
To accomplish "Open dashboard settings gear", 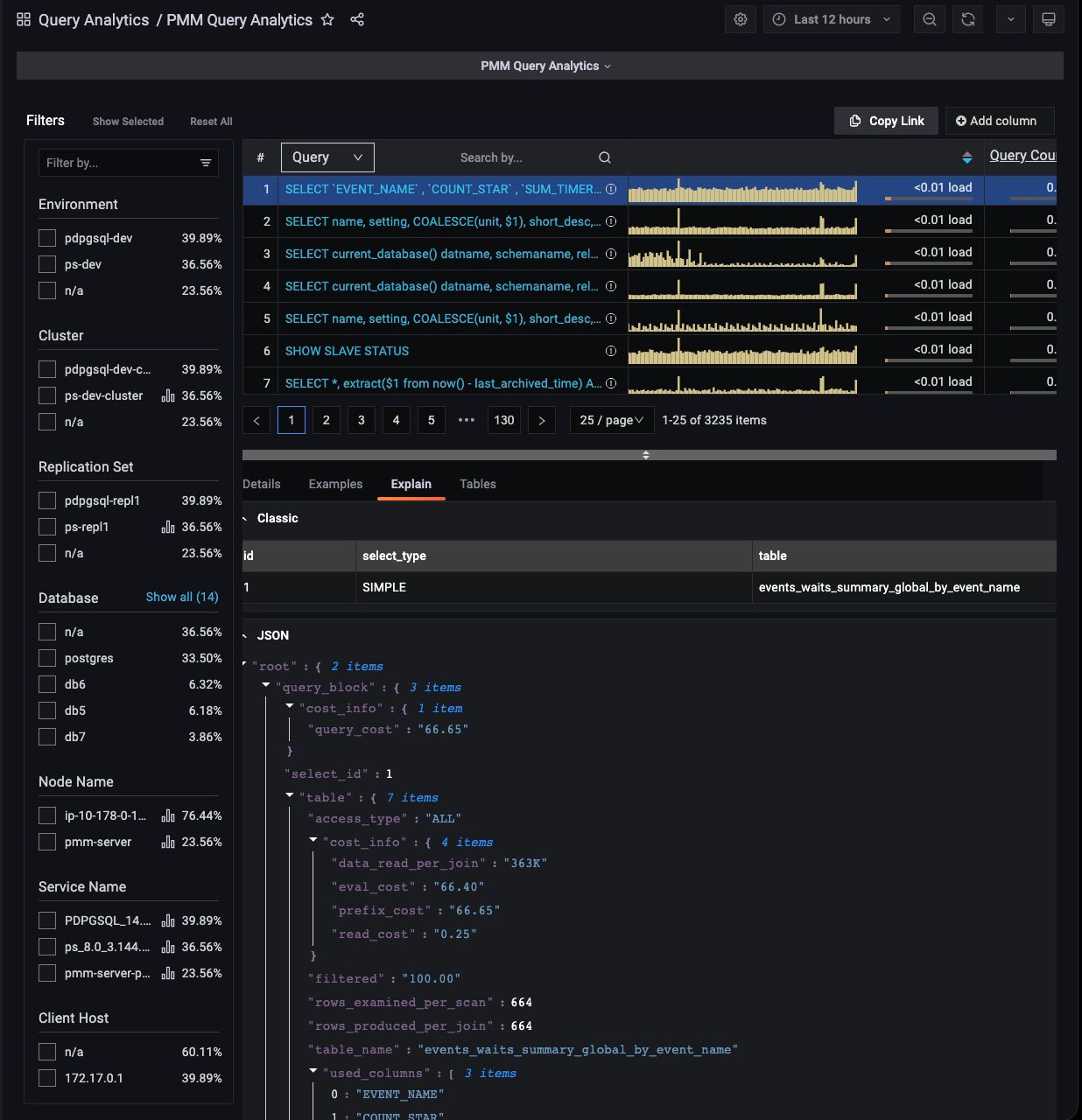I will tap(741, 19).
